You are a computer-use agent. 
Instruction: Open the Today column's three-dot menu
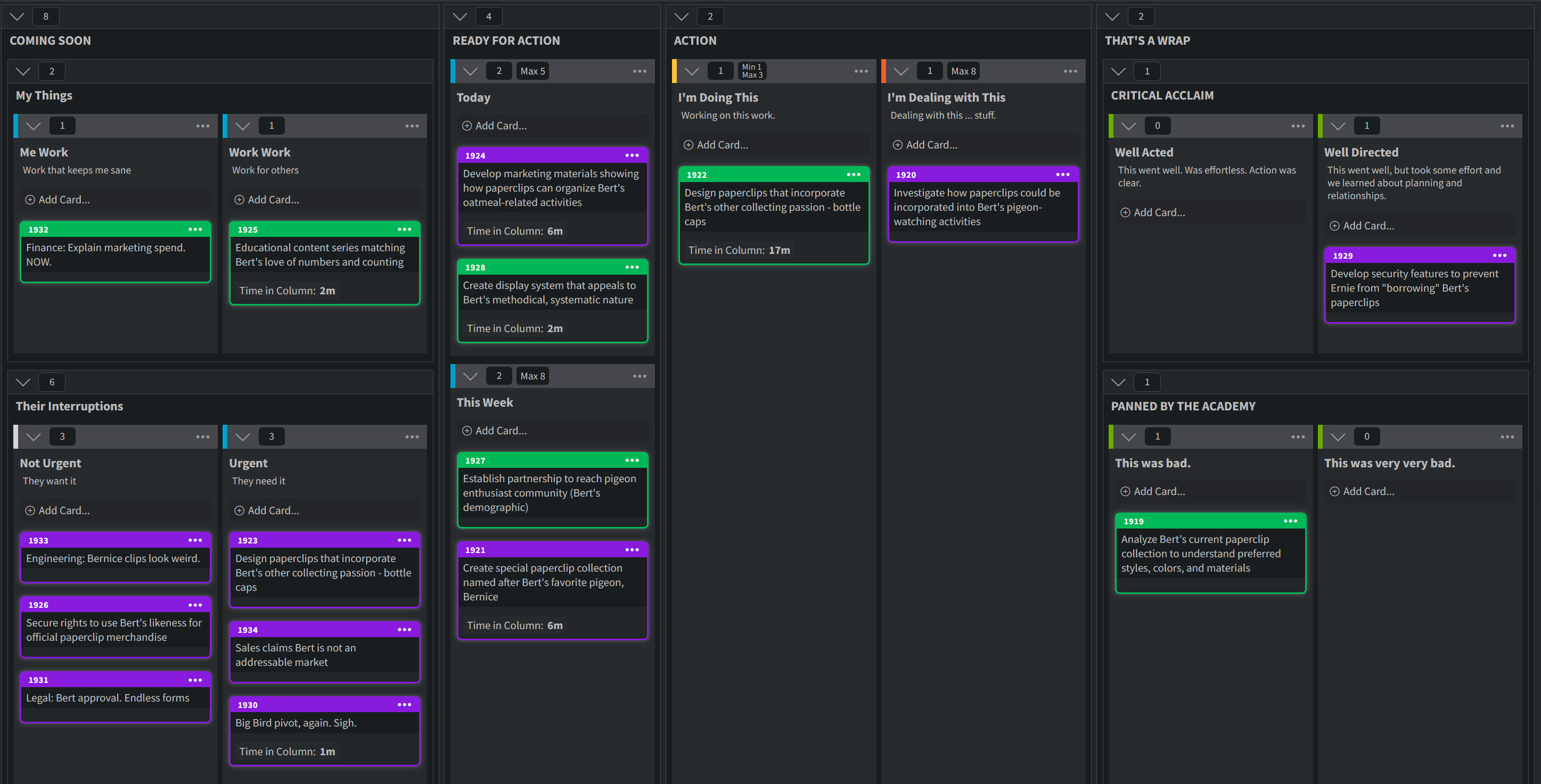(x=640, y=71)
